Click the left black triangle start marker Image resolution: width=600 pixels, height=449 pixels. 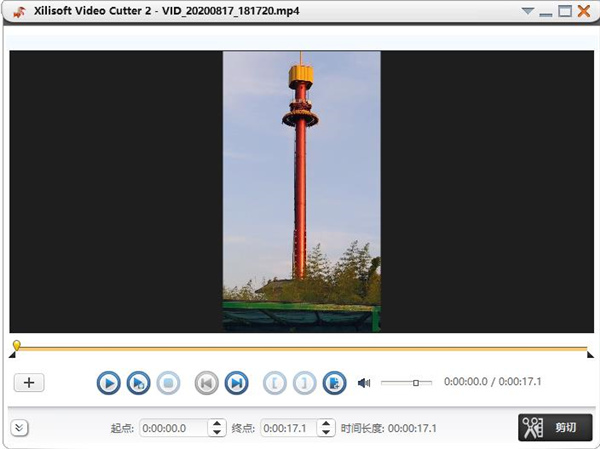click(x=12, y=356)
